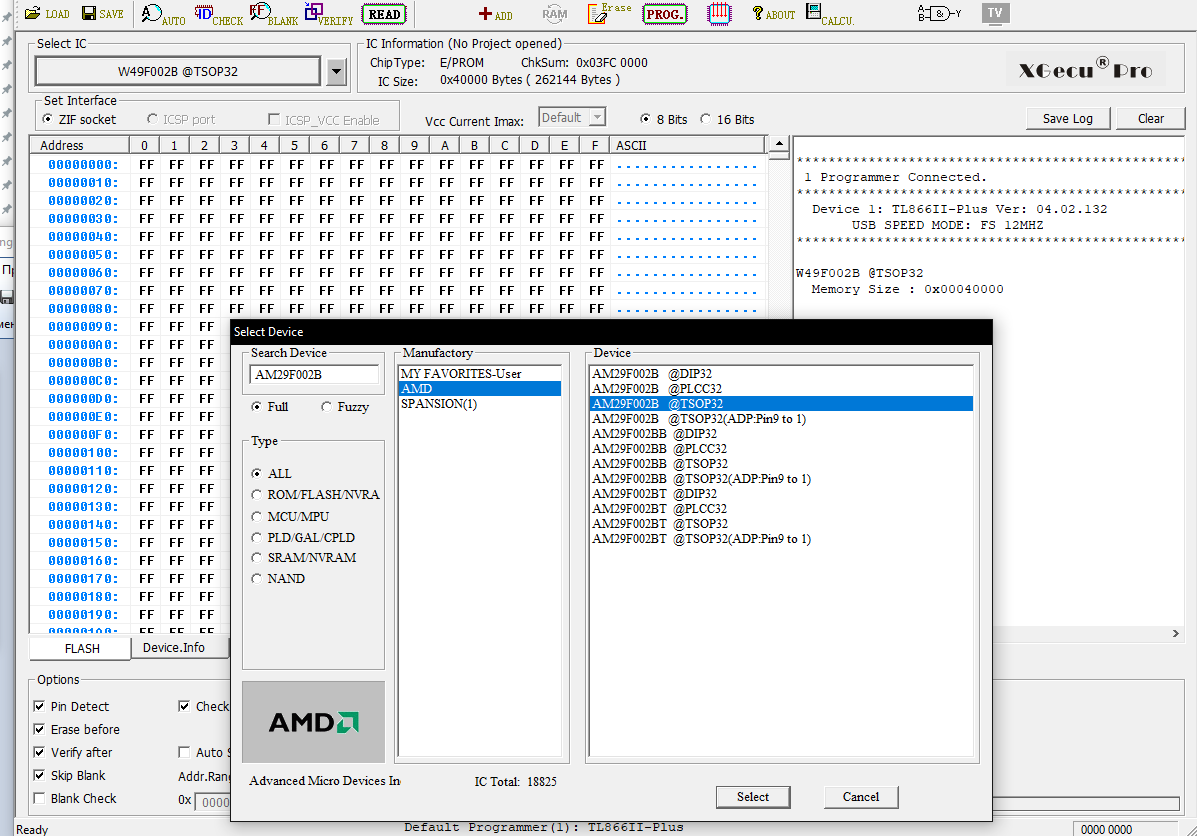Open the ABOUT dialog from the toolbar
The height and width of the screenshot is (836, 1197).
click(x=774, y=14)
